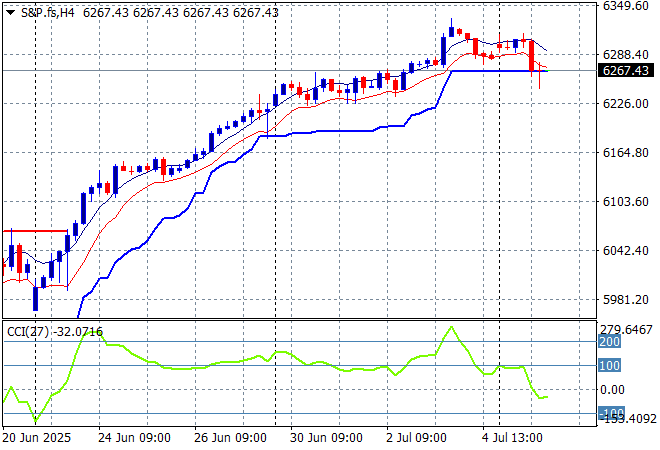660x450 pixels.
Task: Click the triangle arrow beside S&P.fs,H4
Action: [10, 11]
